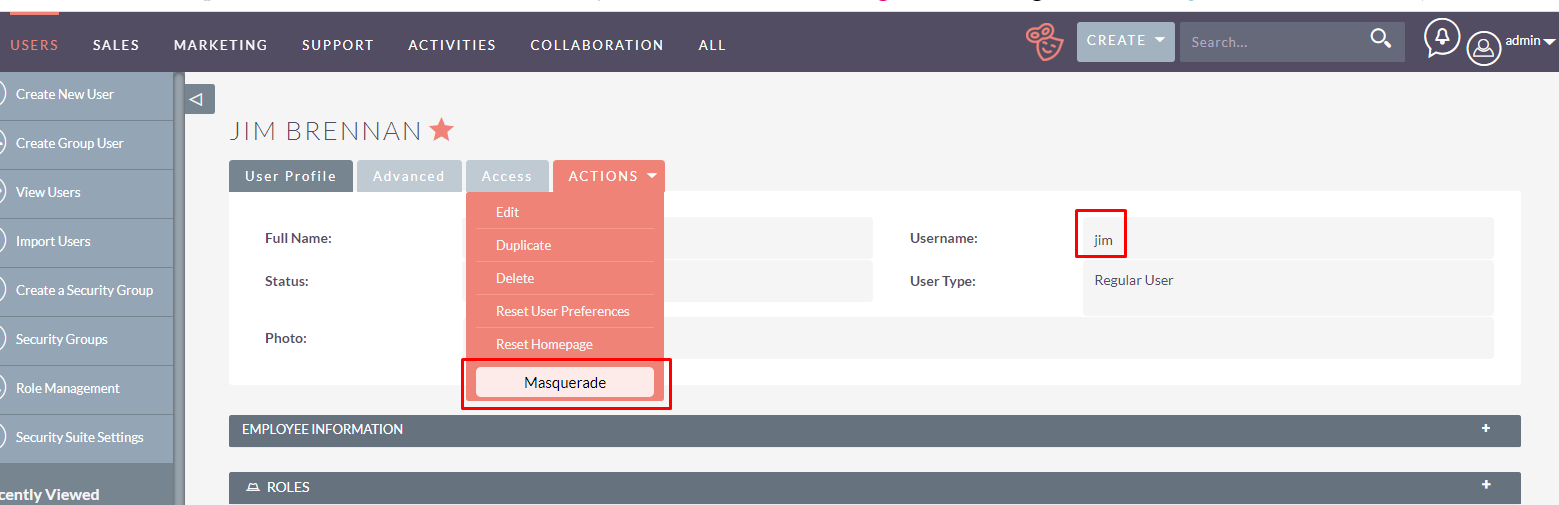Click the username value jim
1559x505 pixels.
click(x=1103, y=240)
